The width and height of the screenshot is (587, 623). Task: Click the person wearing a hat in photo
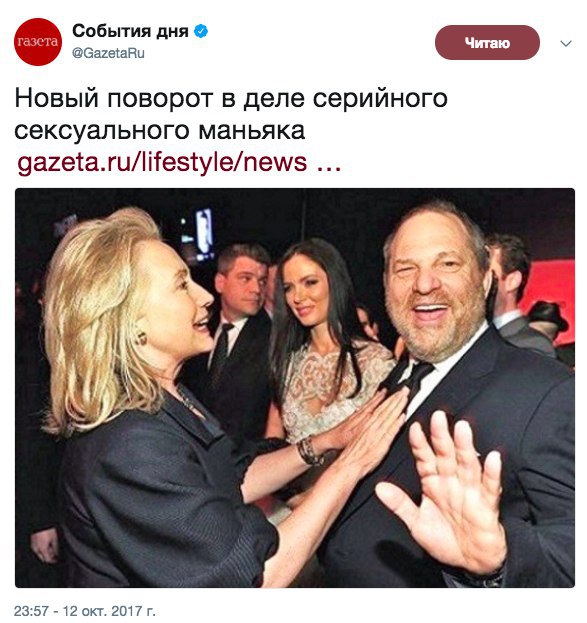548,322
